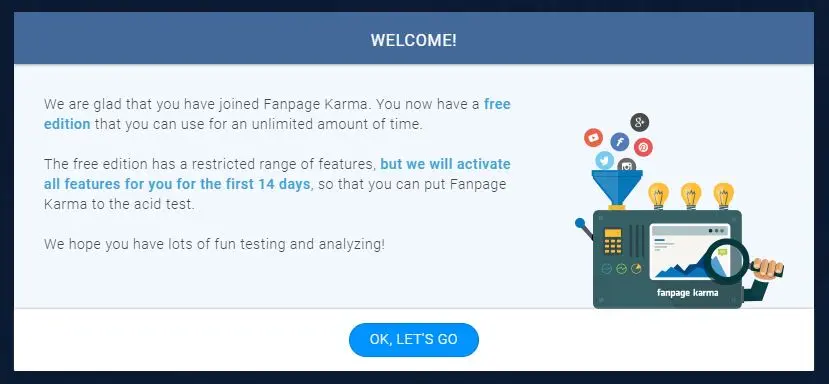829x384 pixels.
Task: Click the YouTube icon in the illustration
Action: (593, 138)
